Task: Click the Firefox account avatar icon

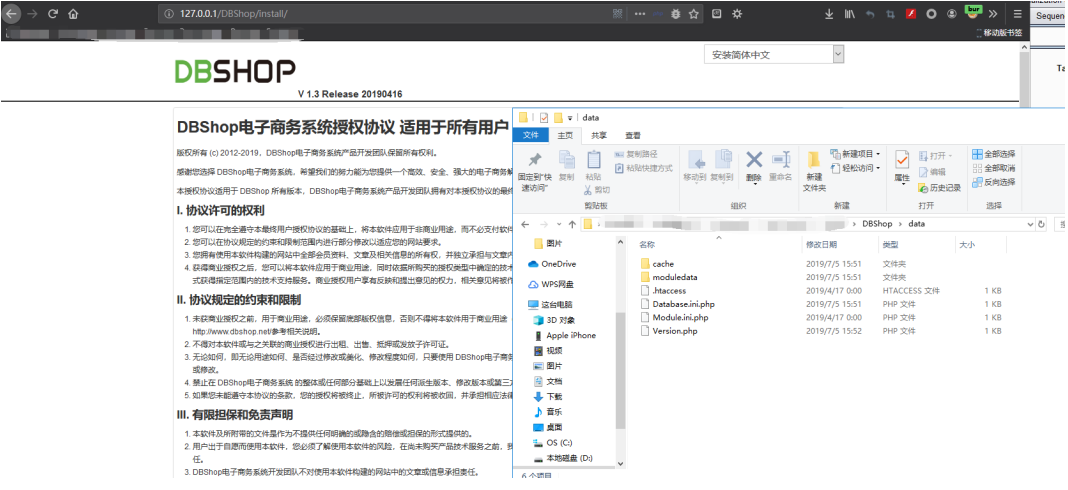Action: tap(952, 14)
